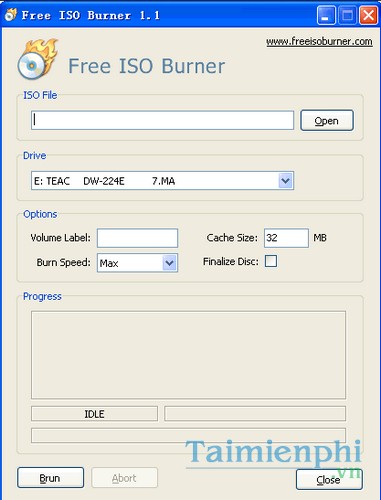The width and height of the screenshot is (381, 500).
Task: Open the Burn Speed dropdown set to Max
Action: pyautogui.click(x=137, y=263)
